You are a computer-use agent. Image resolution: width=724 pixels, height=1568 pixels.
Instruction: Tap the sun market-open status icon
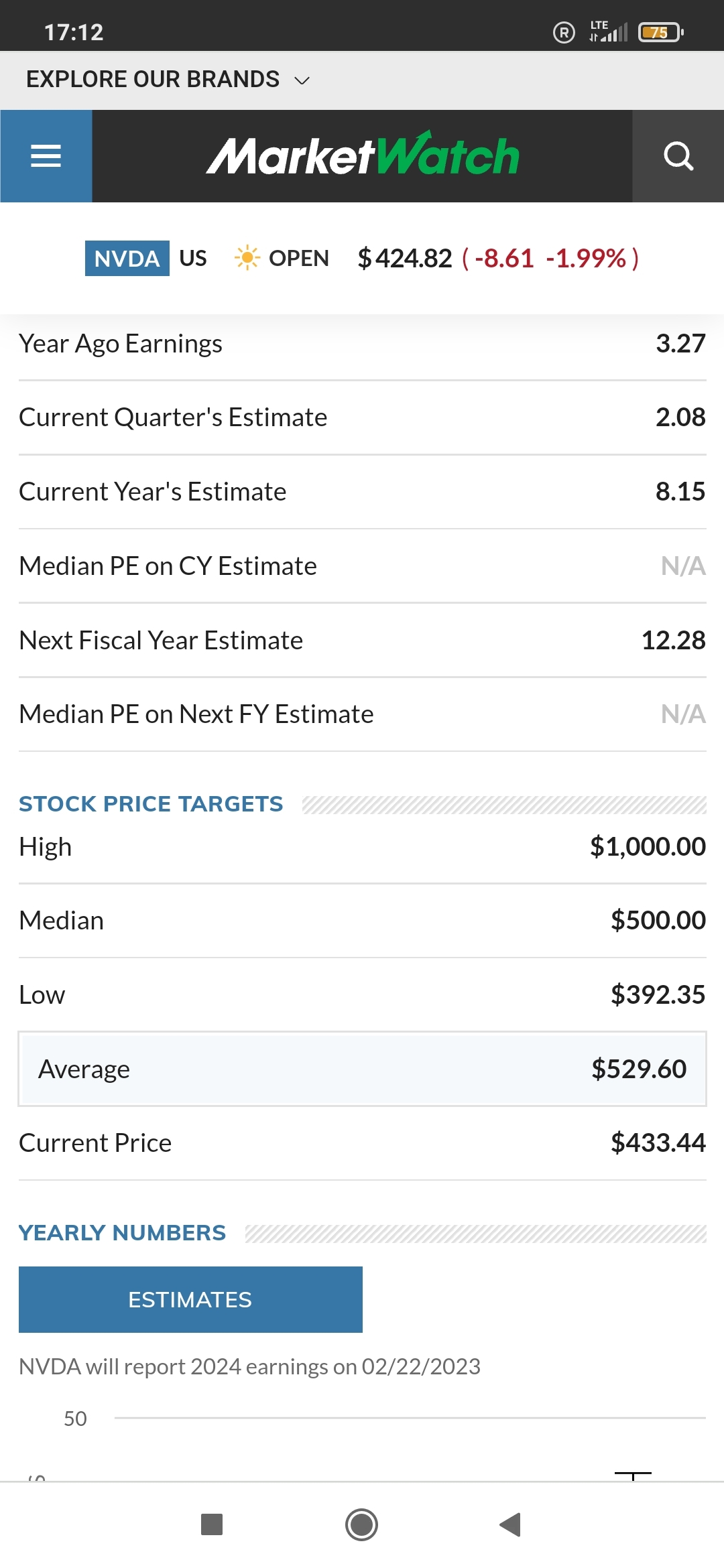pos(247,258)
